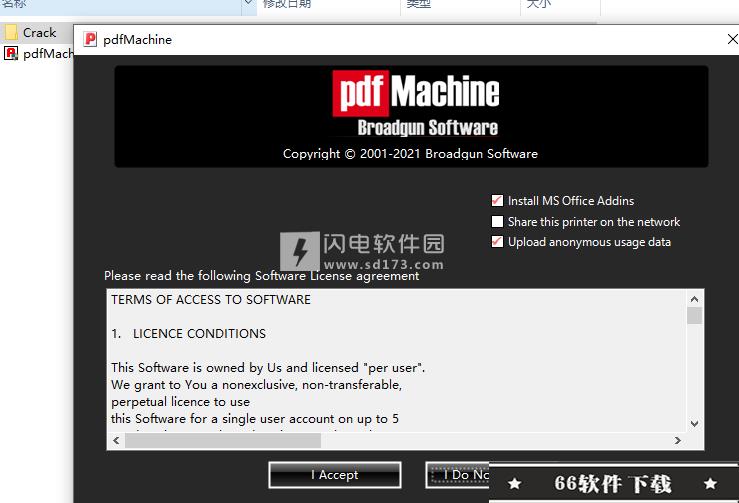Image resolution: width=739 pixels, height=503 pixels.
Task: Select the pdfMachine file icon in Explorer
Action: [x=11, y=53]
